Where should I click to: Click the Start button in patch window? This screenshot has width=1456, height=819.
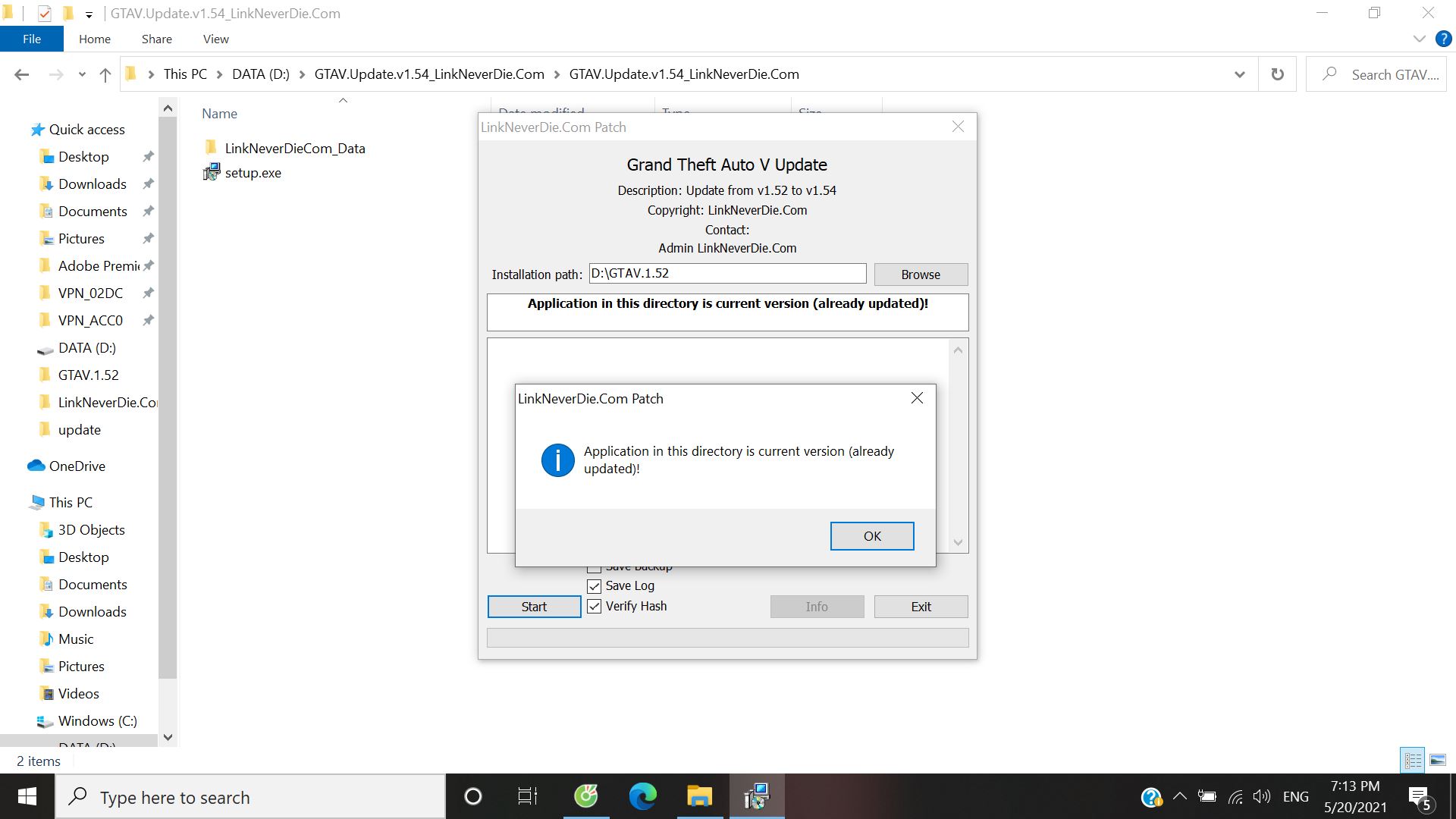[x=534, y=607]
